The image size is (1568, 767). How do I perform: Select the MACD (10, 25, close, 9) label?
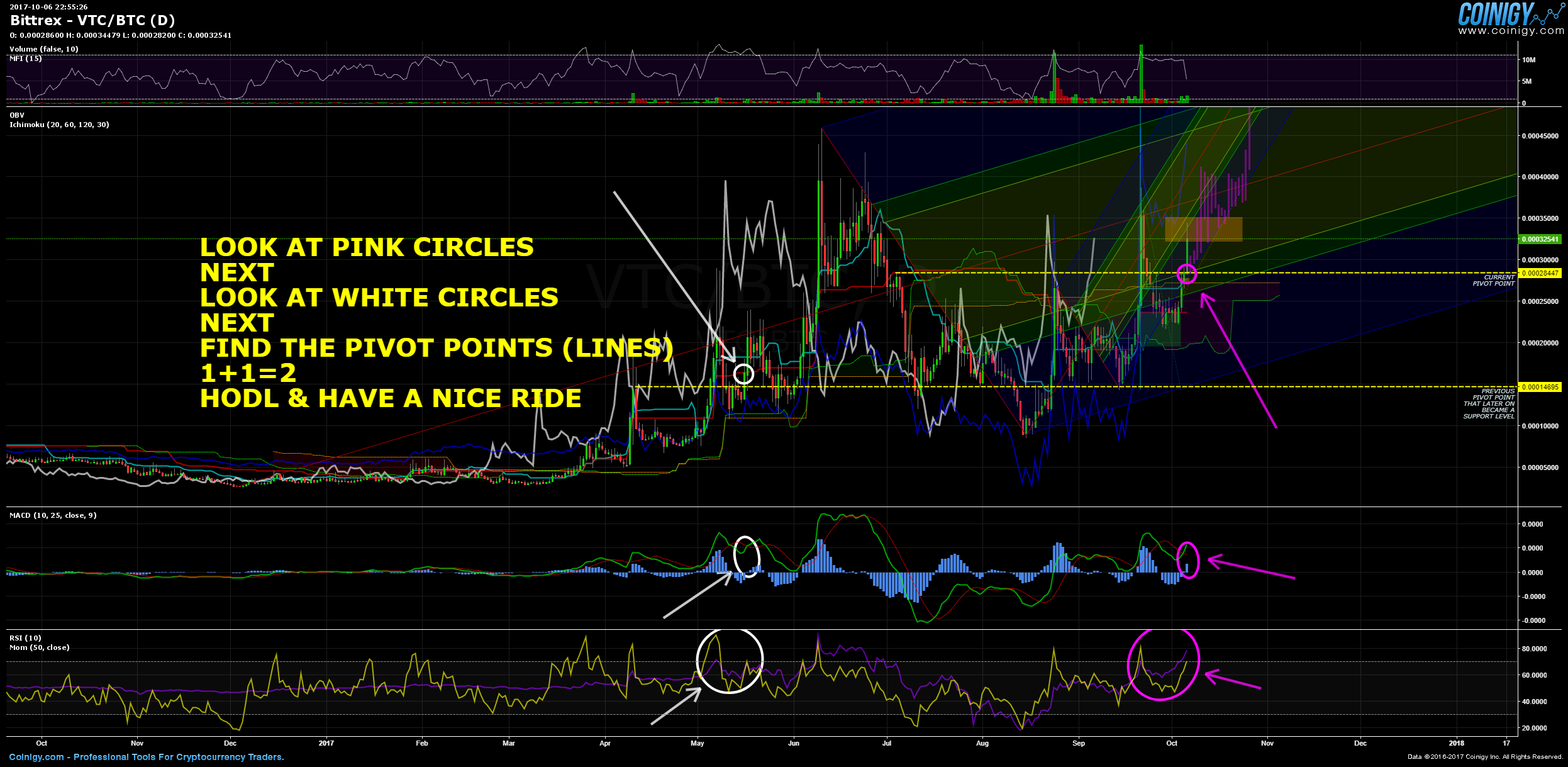53,515
